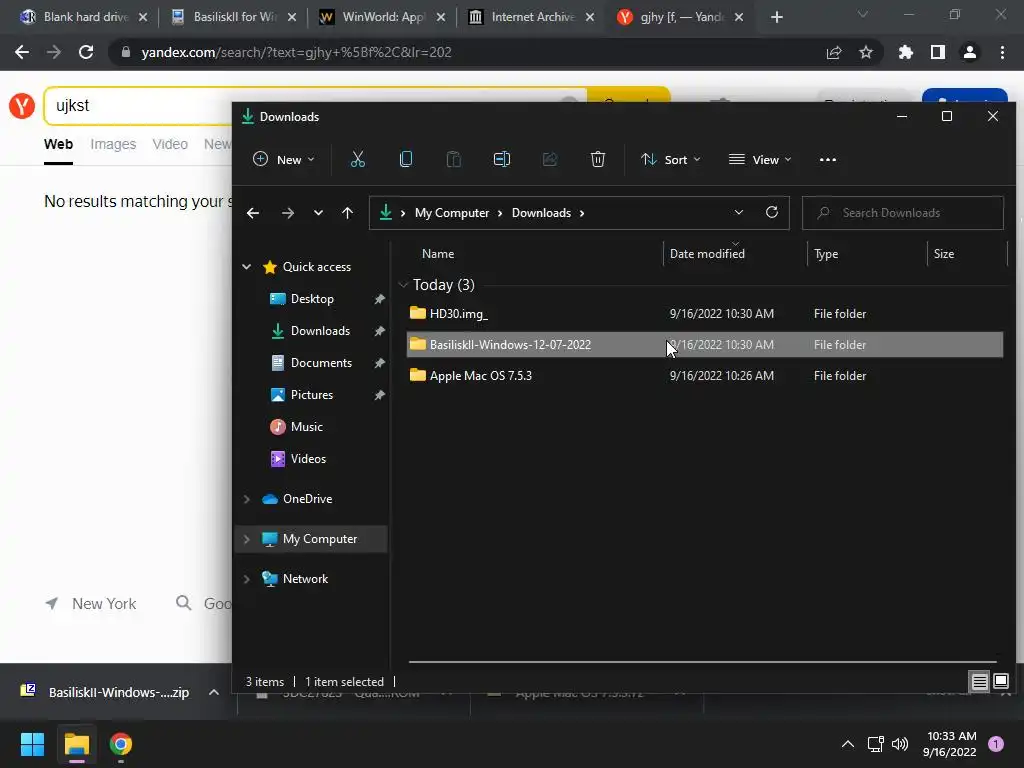This screenshot has width=1024, height=768.
Task: Switch to details view icon in status bar
Action: [979, 682]
